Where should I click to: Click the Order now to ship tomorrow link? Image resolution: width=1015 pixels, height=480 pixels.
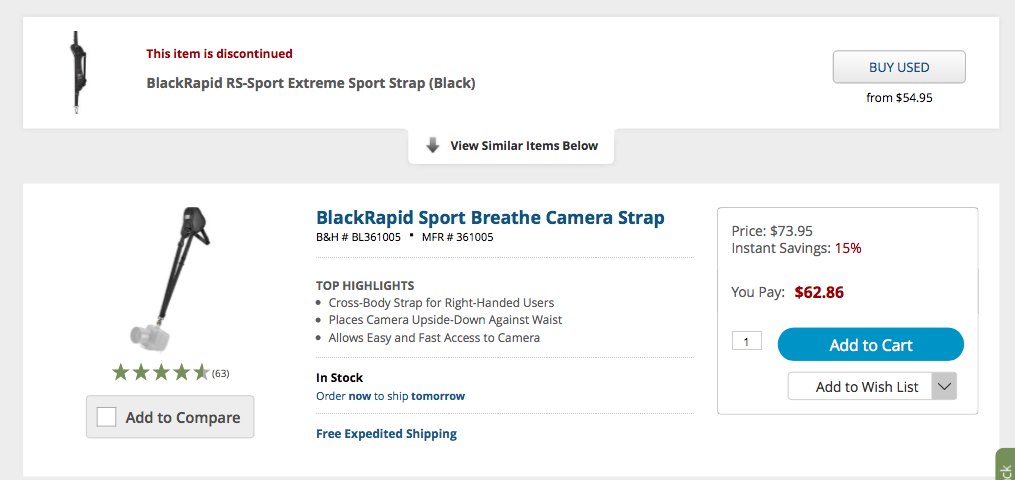click(x=390, y=396)
